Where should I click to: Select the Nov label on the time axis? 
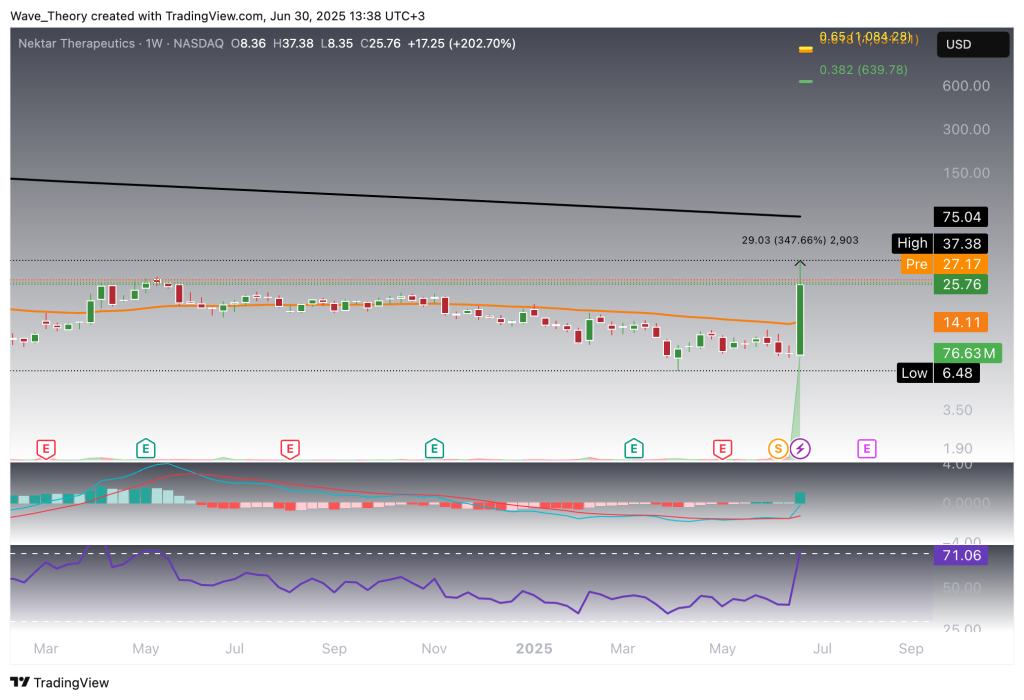click(434, 648)
